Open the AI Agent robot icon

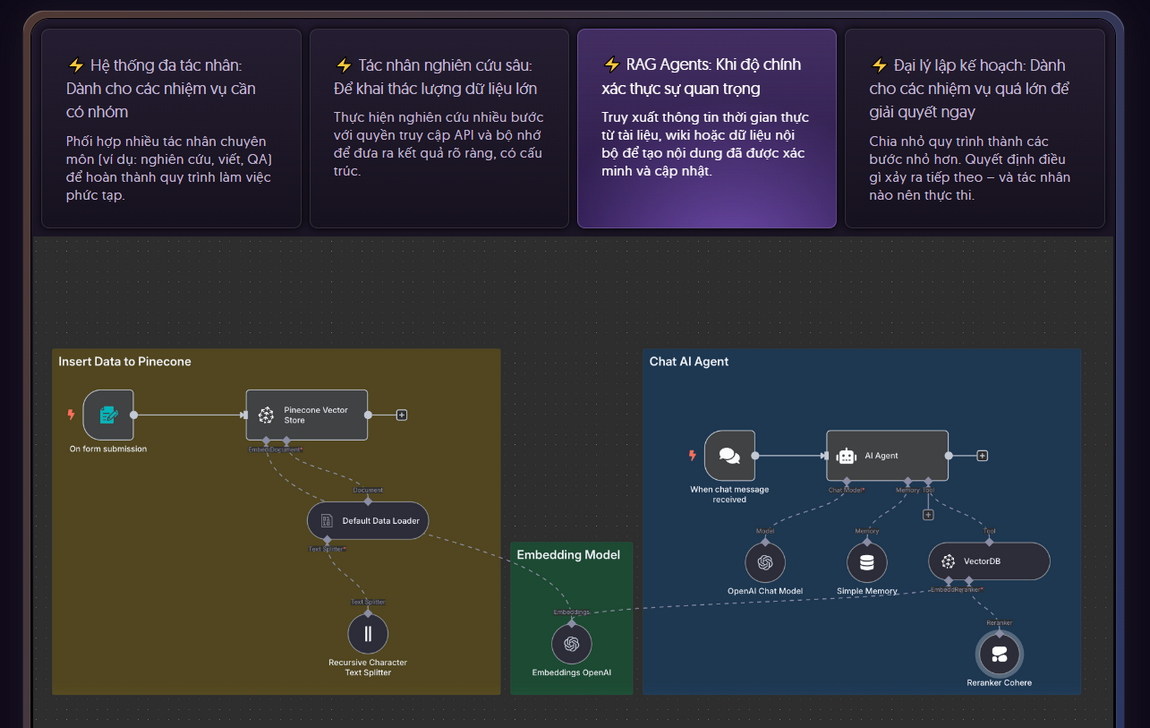(x=845, y=454)
